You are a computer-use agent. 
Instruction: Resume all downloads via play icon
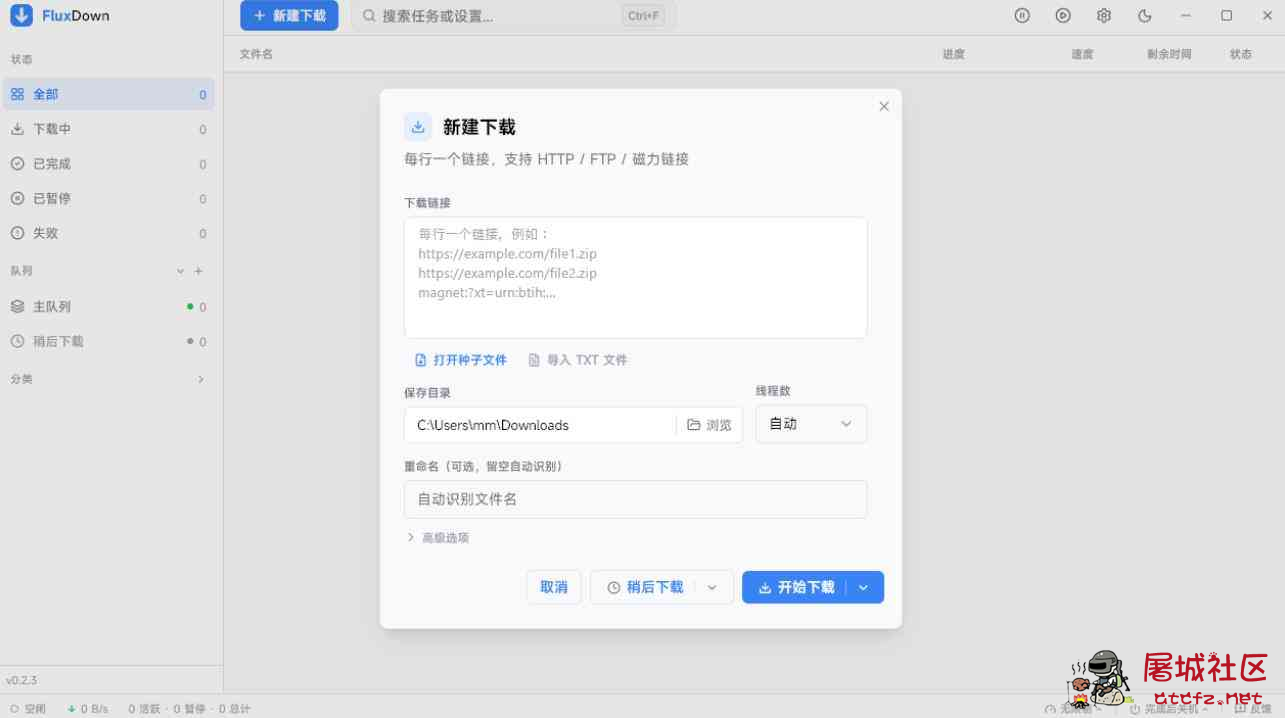pyautogui.click(x=1063, y=15)
